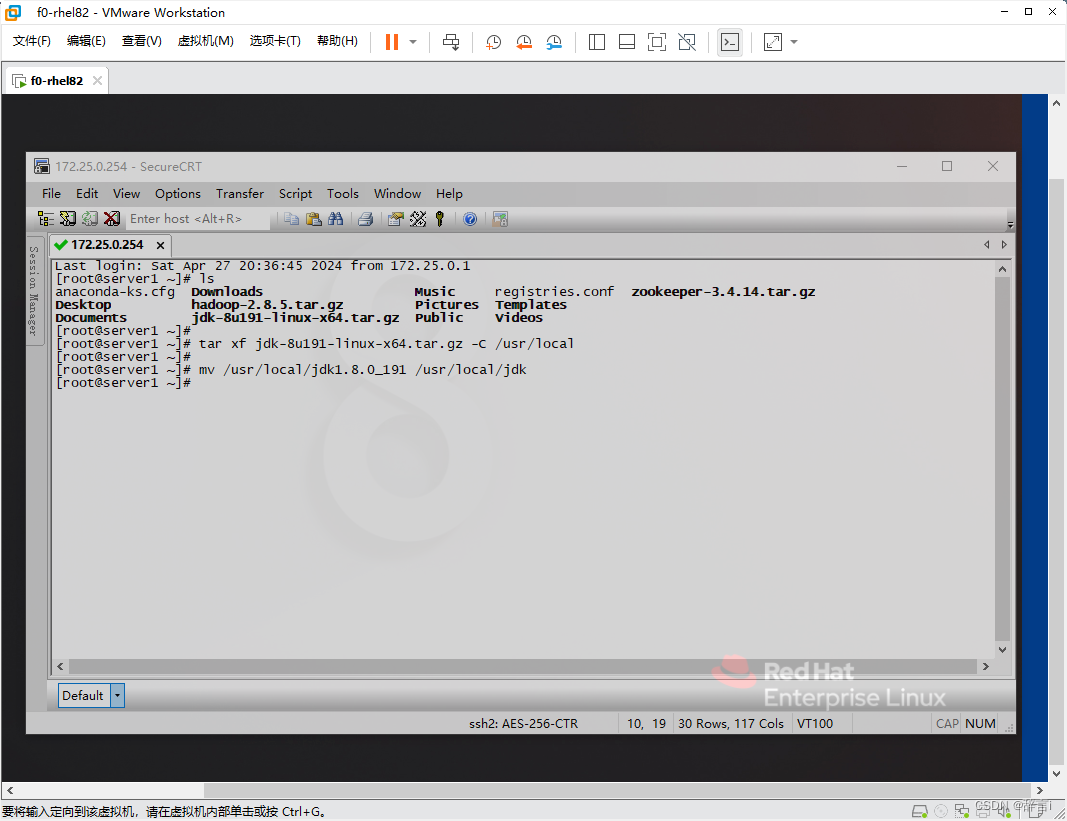Click SecureCRT Reconnect session icon
This screenshot has width=1067, height=821.
tap(90, 219)
